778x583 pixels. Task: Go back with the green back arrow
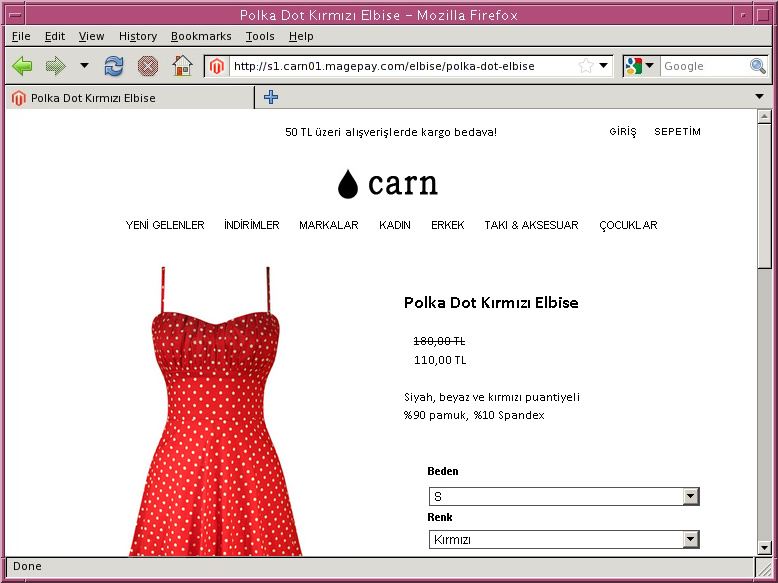(x=22, y=66)
